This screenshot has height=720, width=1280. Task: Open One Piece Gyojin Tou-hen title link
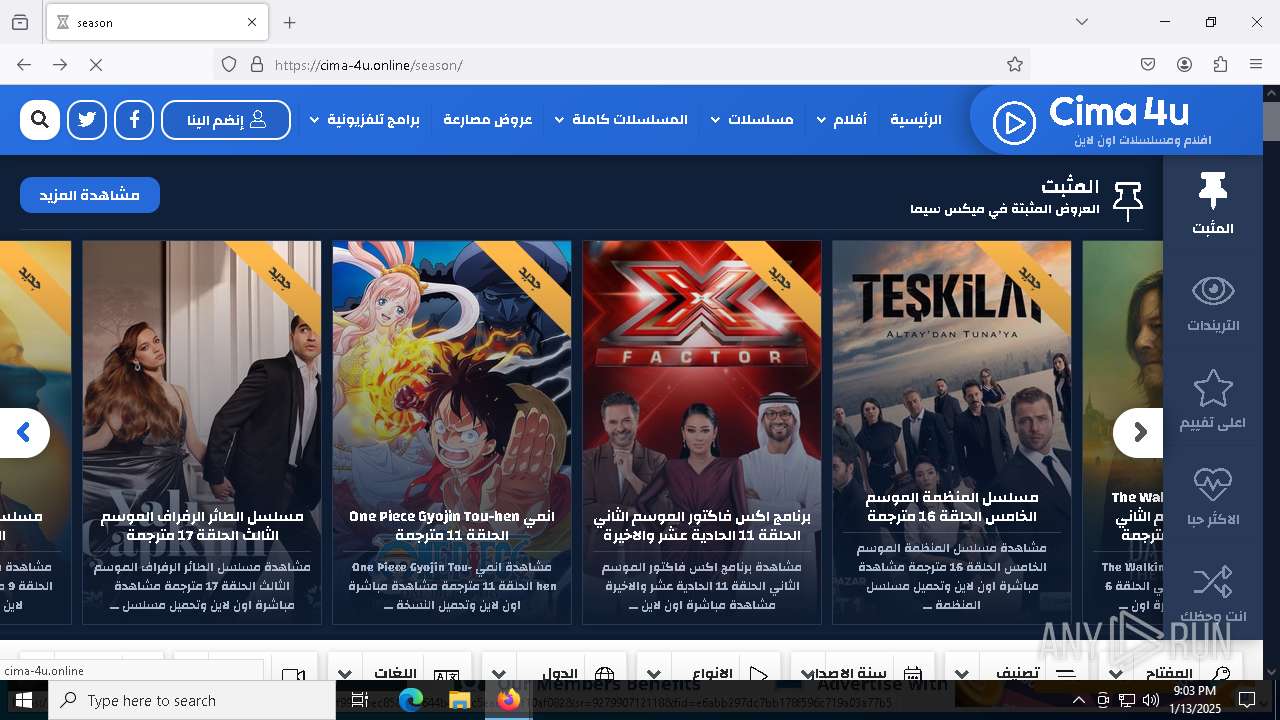(x=452, y=526)
